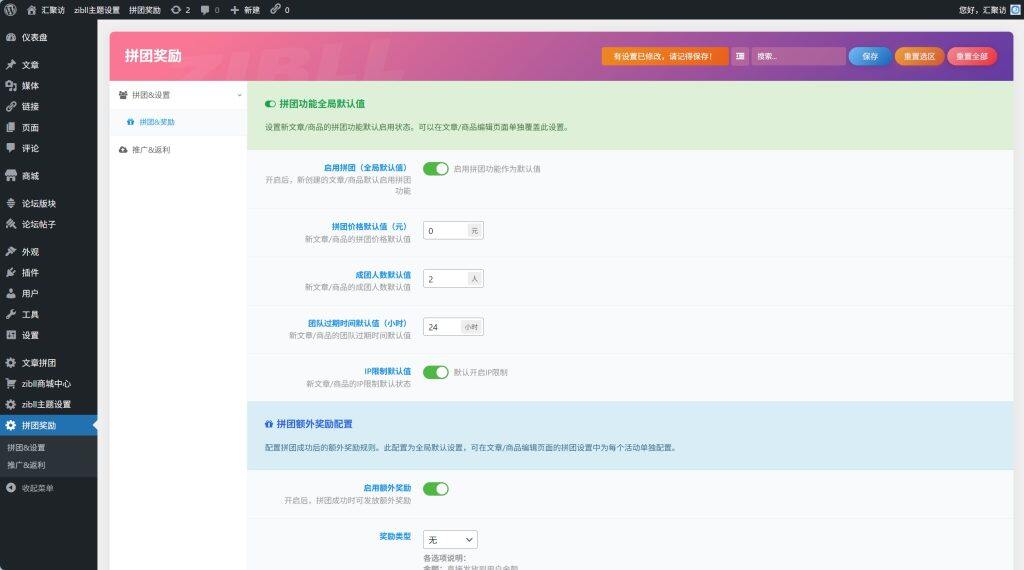
Task: Open 拼团&设置 submenu in admin sidebar
Action: pyautogui.click(x=26, y=447)
